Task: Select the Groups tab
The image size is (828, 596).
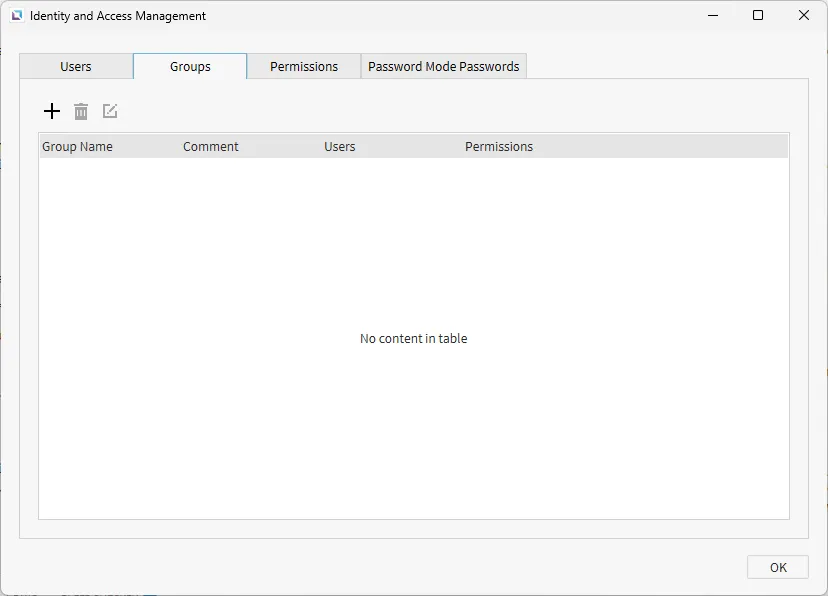Action: click(x=190, y=67)
